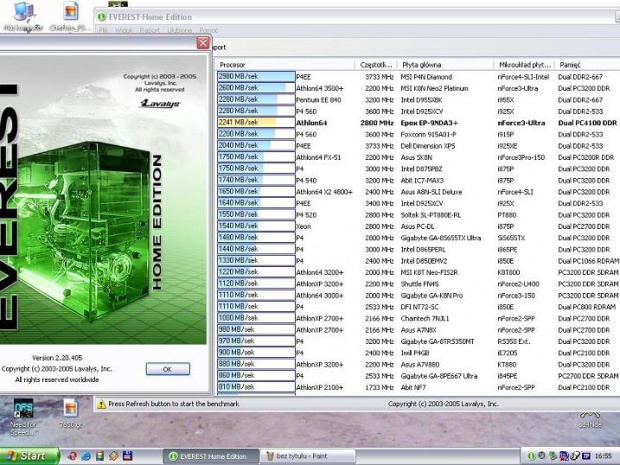Sort by the Procesor column header

(x=233, y=64)
